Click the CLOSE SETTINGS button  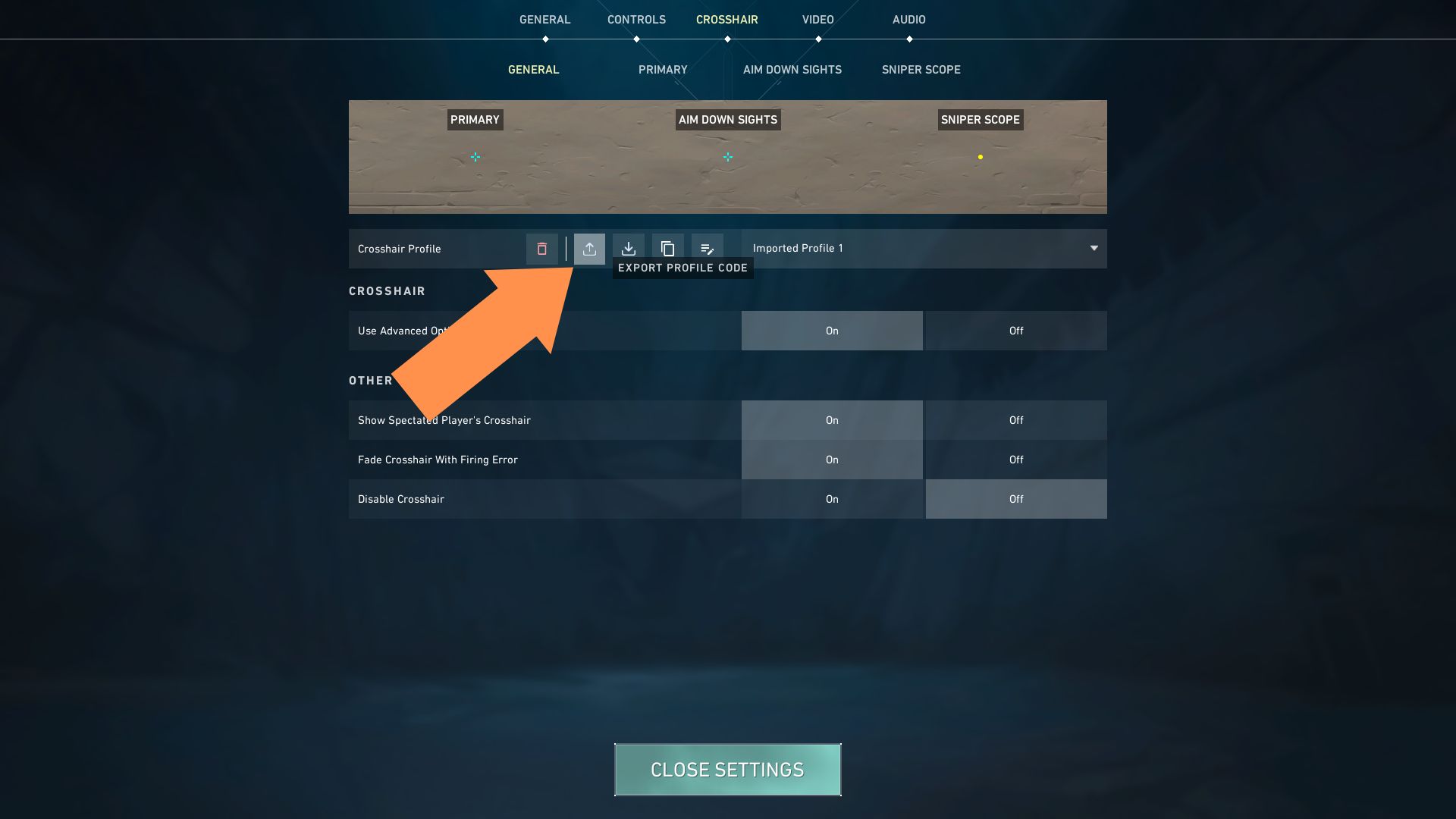click(727, 769)
